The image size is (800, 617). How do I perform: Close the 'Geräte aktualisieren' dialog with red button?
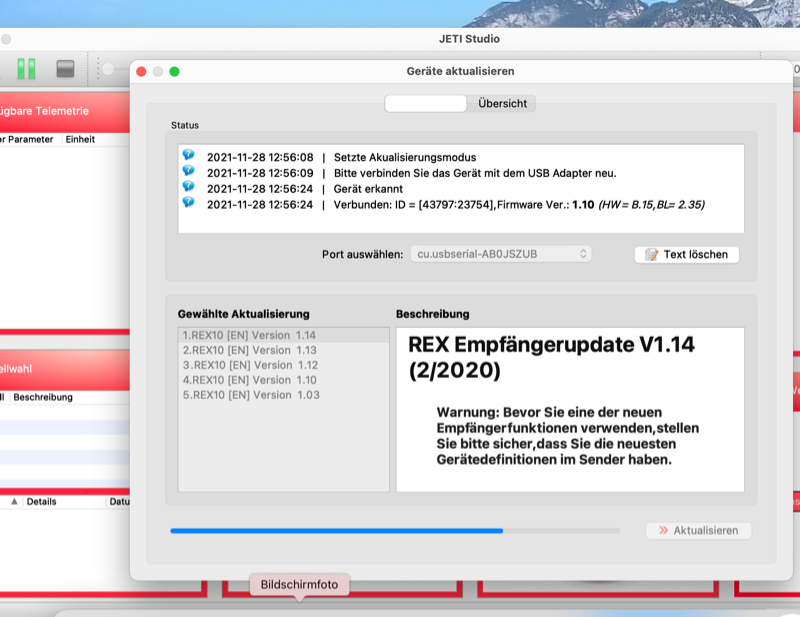(x=141, y=72)
